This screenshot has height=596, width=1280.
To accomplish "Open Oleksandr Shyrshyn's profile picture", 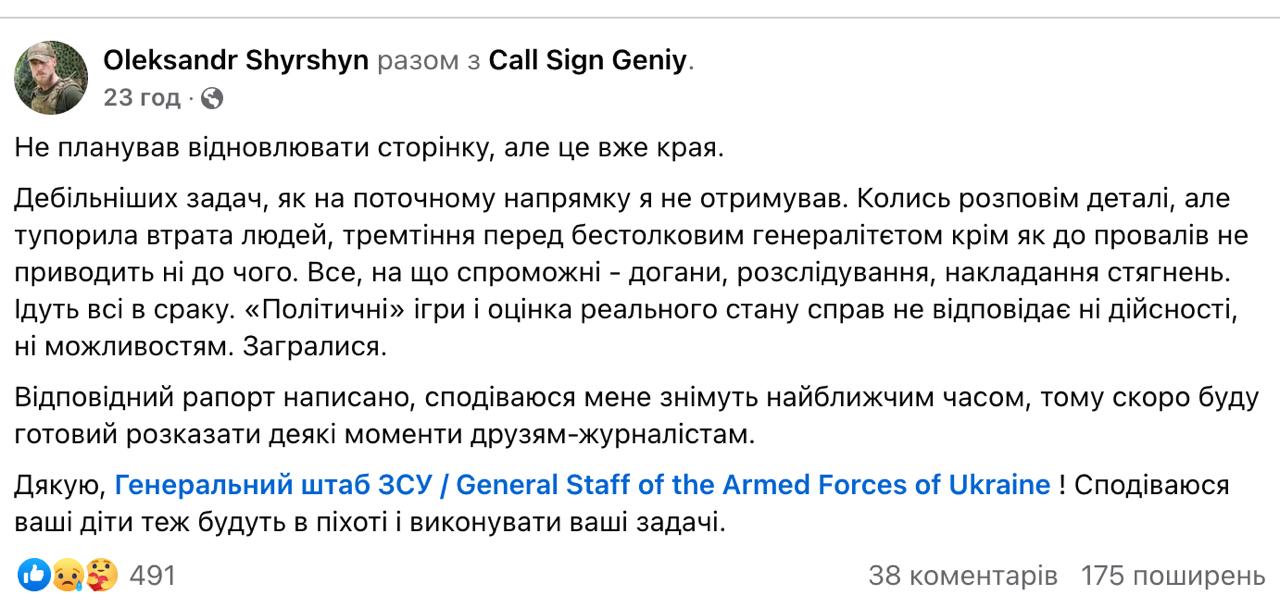I will pos(52,78).
